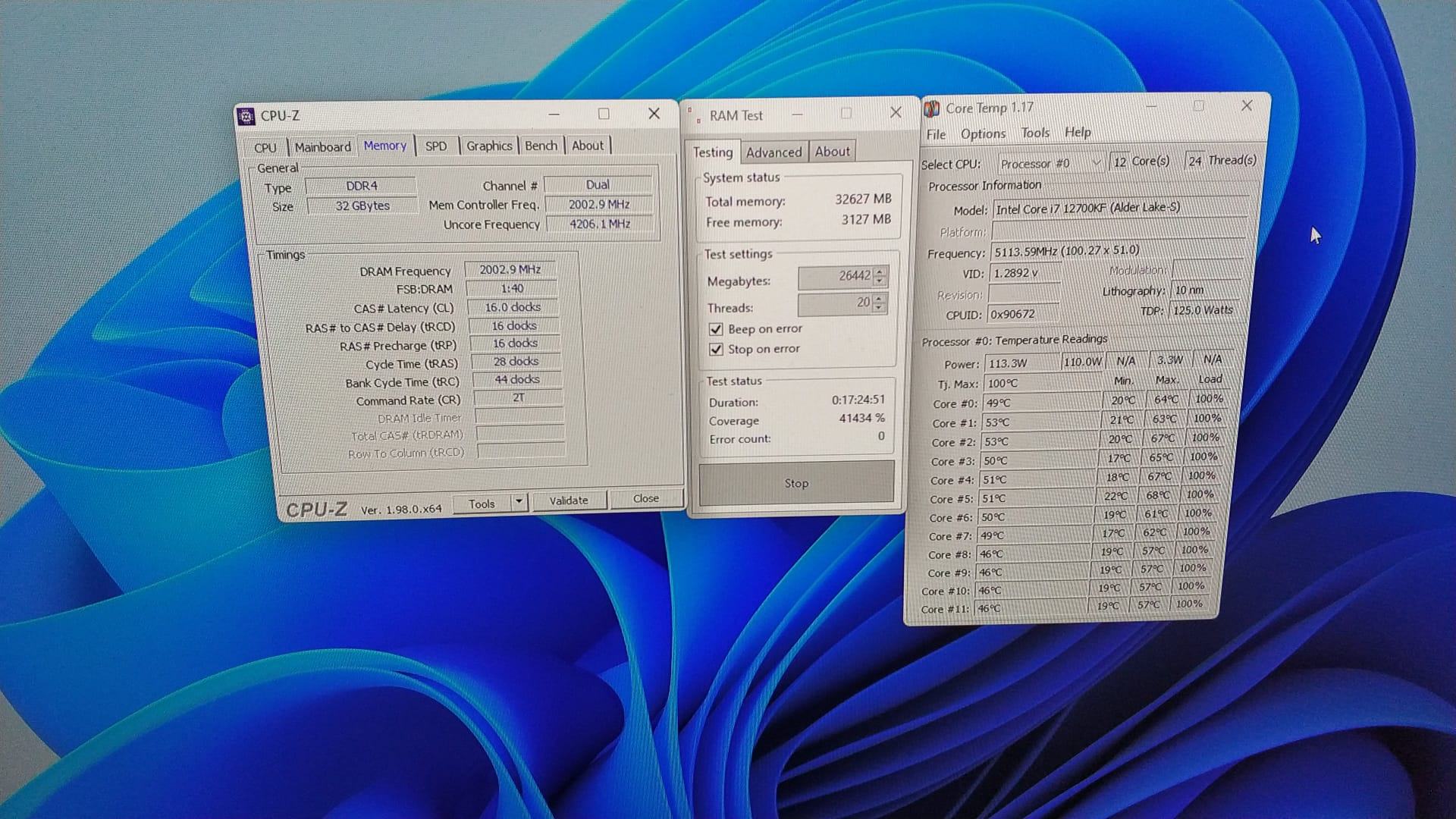The width and height of the screenshot is (1456, 819).
Task: Click the memory Size field 32 GBytes
Action: pos(362,206)
